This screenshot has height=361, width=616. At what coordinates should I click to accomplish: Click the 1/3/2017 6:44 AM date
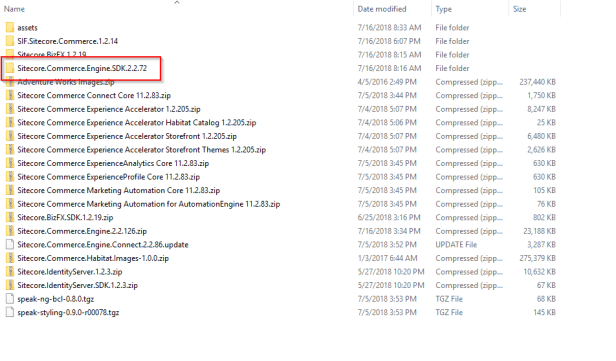click(387, 258)
